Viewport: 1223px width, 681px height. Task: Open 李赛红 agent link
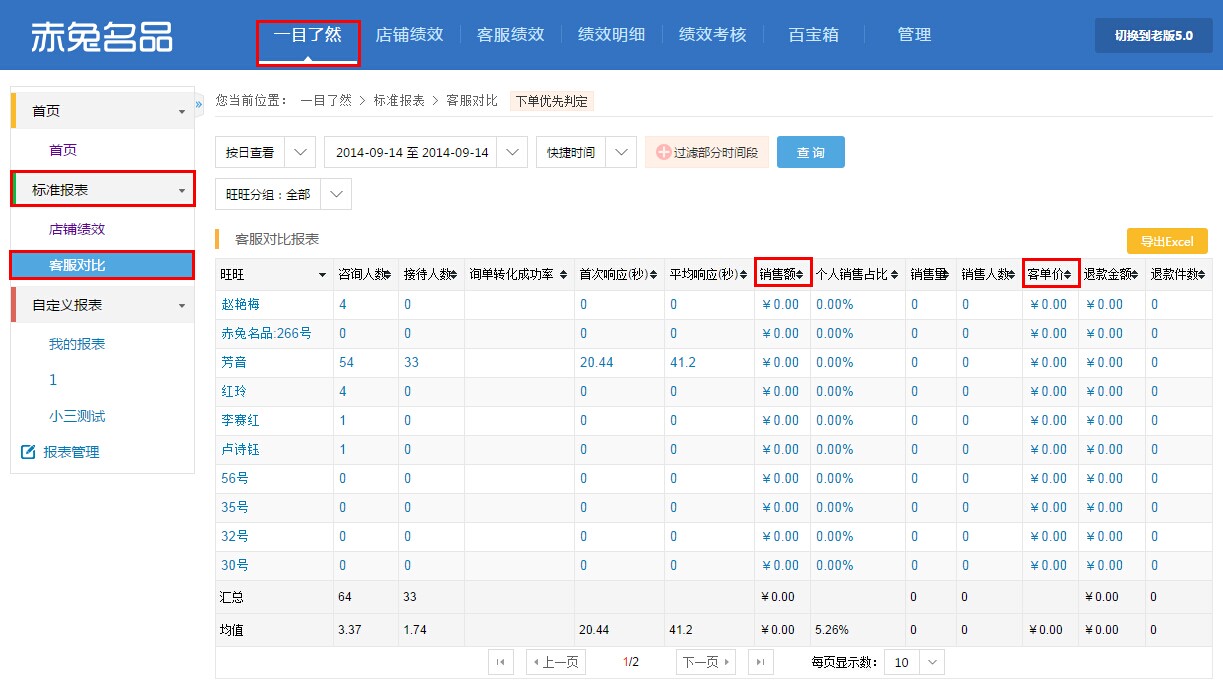(x=240, y=420)
